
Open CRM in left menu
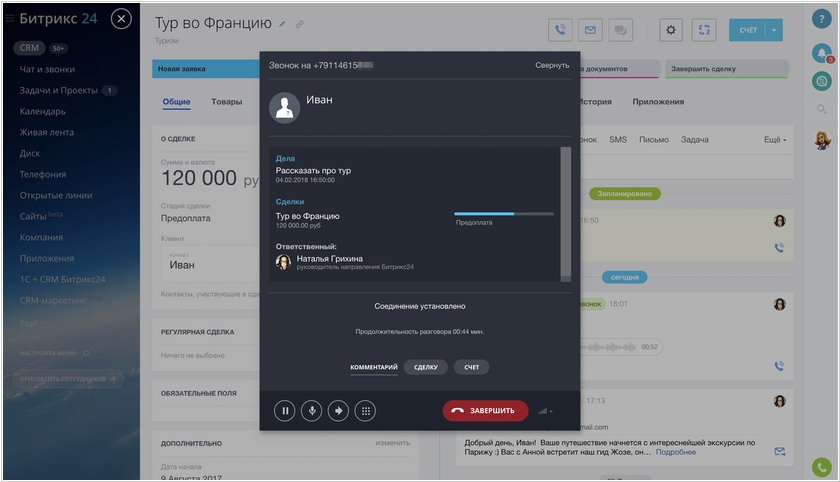point(29,48)
